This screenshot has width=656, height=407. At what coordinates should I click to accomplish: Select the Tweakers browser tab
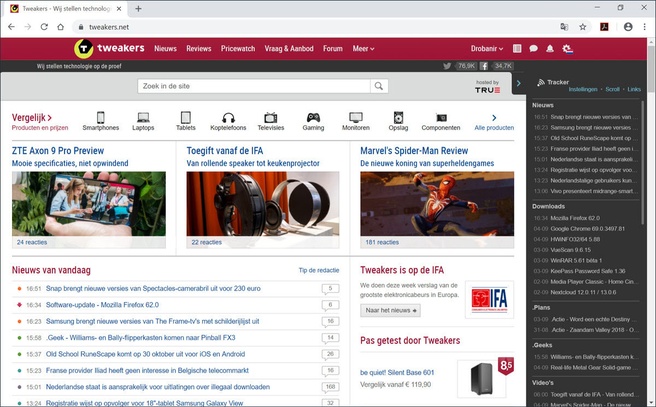67,9
